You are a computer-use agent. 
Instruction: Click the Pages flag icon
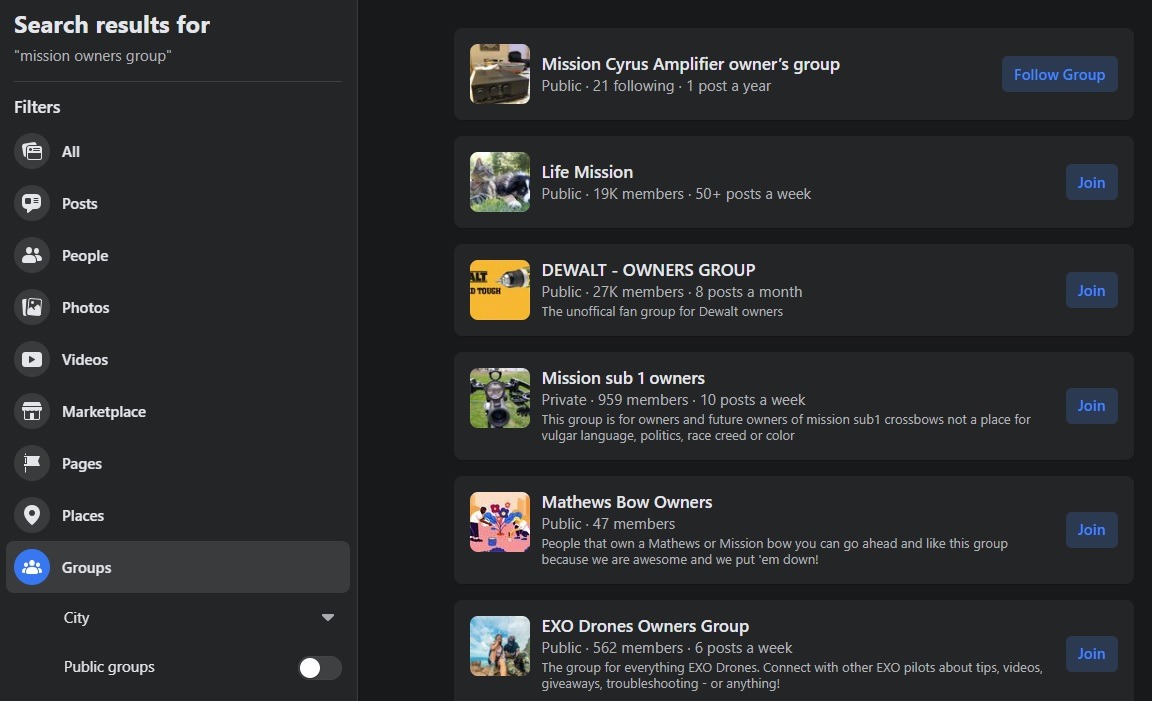click(32, 463)
